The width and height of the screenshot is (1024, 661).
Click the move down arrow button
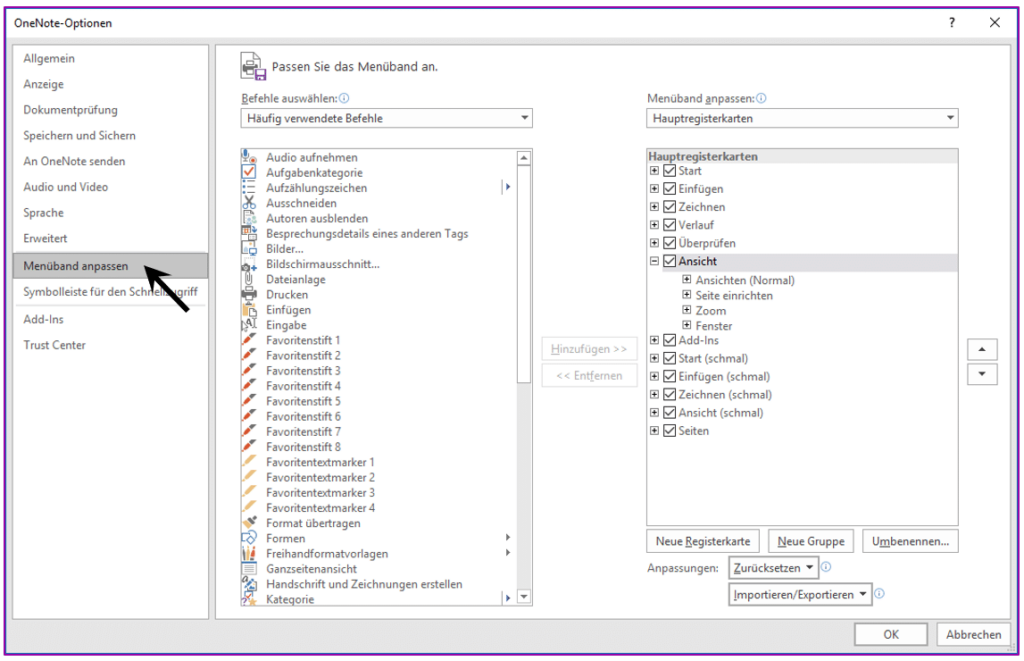[x=982, y=374]
